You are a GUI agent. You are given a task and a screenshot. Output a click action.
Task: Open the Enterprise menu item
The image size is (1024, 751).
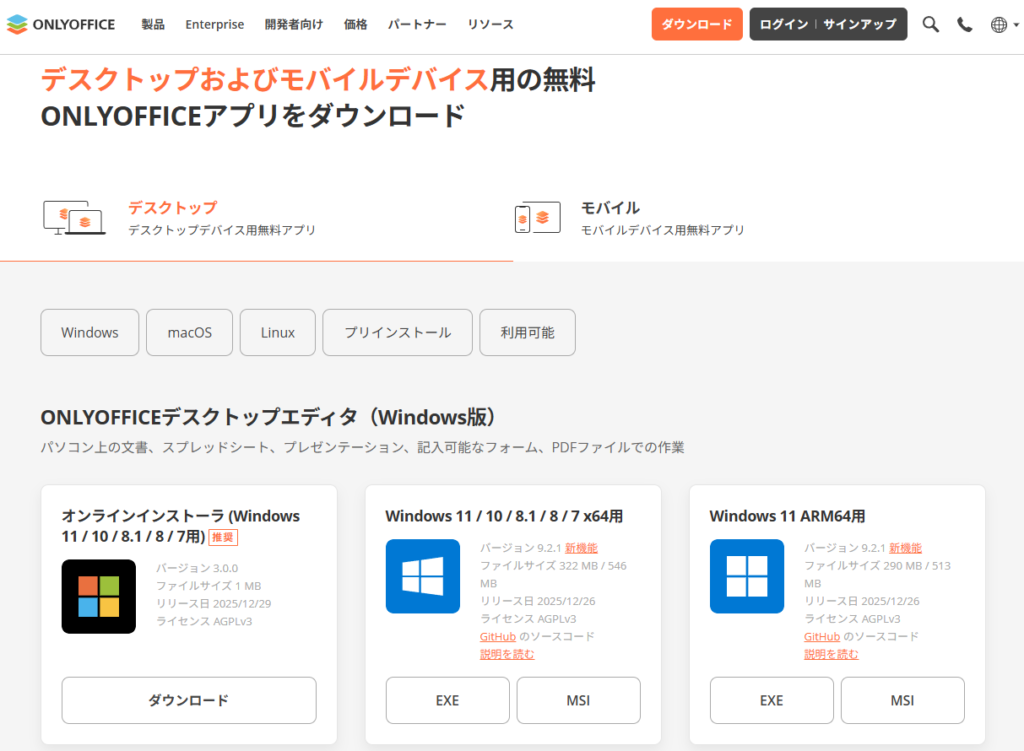(214, 24)
